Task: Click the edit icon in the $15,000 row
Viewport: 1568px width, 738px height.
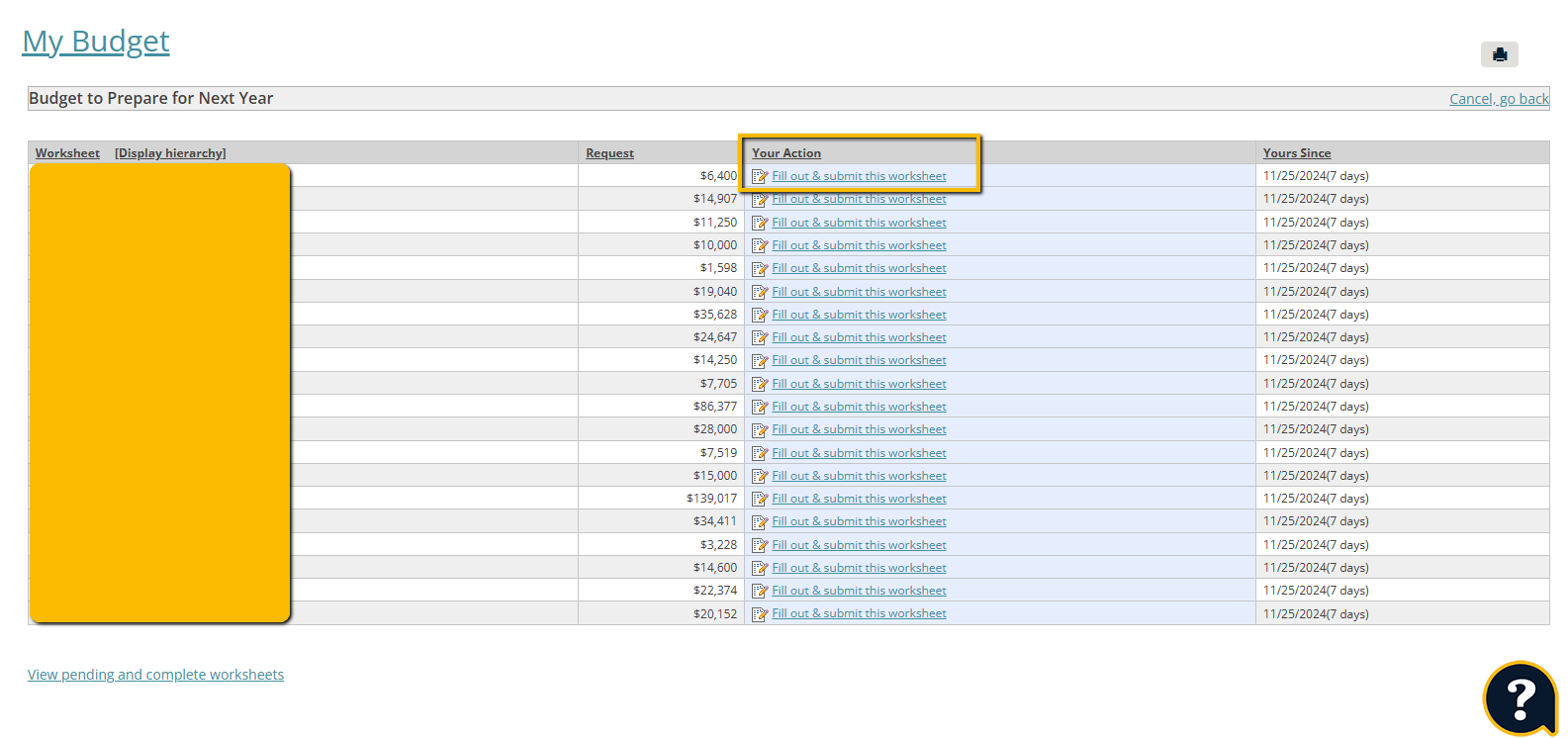Action: (x=760, y=477)
